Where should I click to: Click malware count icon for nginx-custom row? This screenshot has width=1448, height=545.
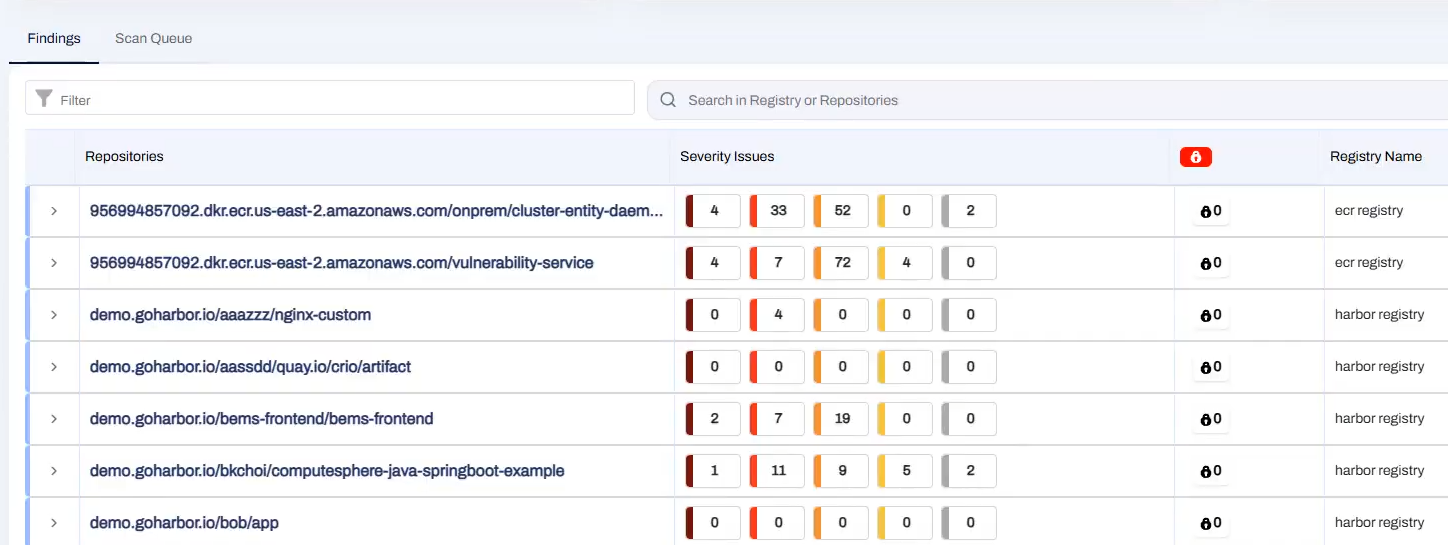coord(1206,315)
